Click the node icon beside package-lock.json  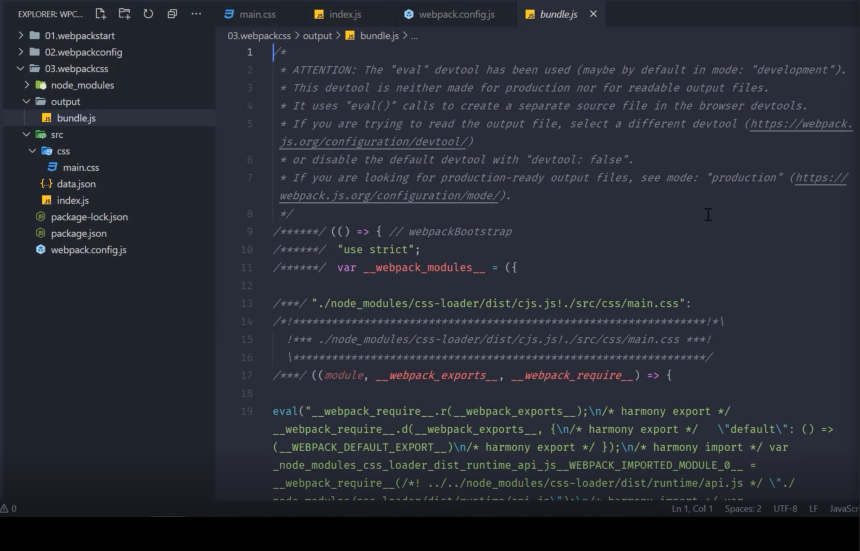[x=41, y=217]
